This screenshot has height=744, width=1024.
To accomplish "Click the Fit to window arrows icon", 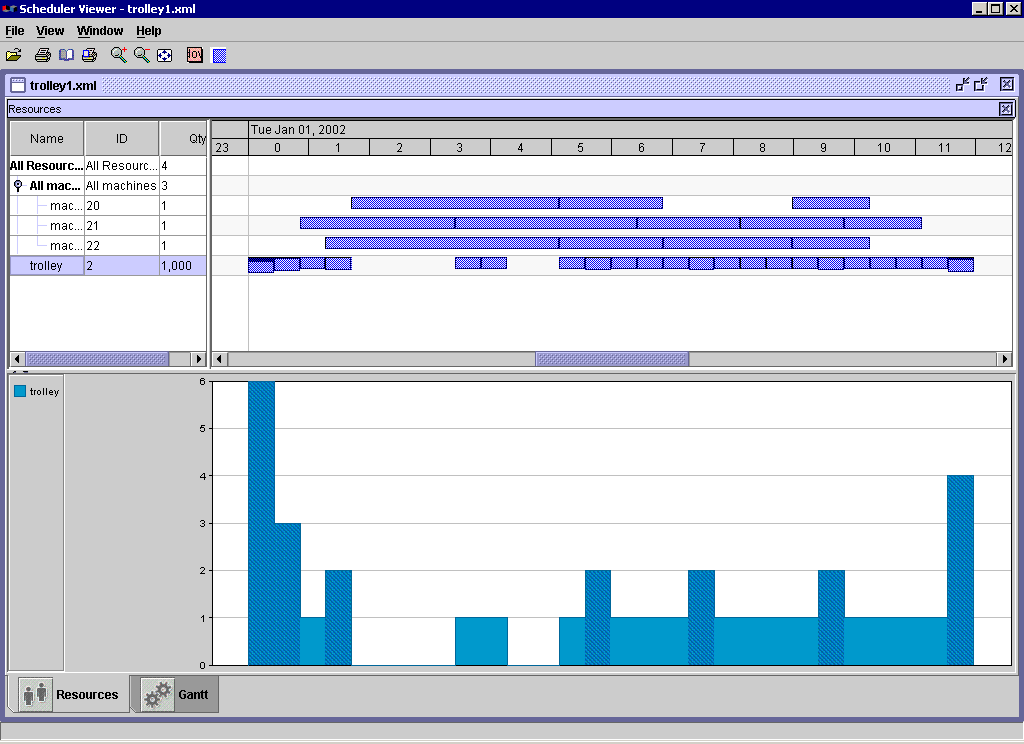I will pos(165,56).
